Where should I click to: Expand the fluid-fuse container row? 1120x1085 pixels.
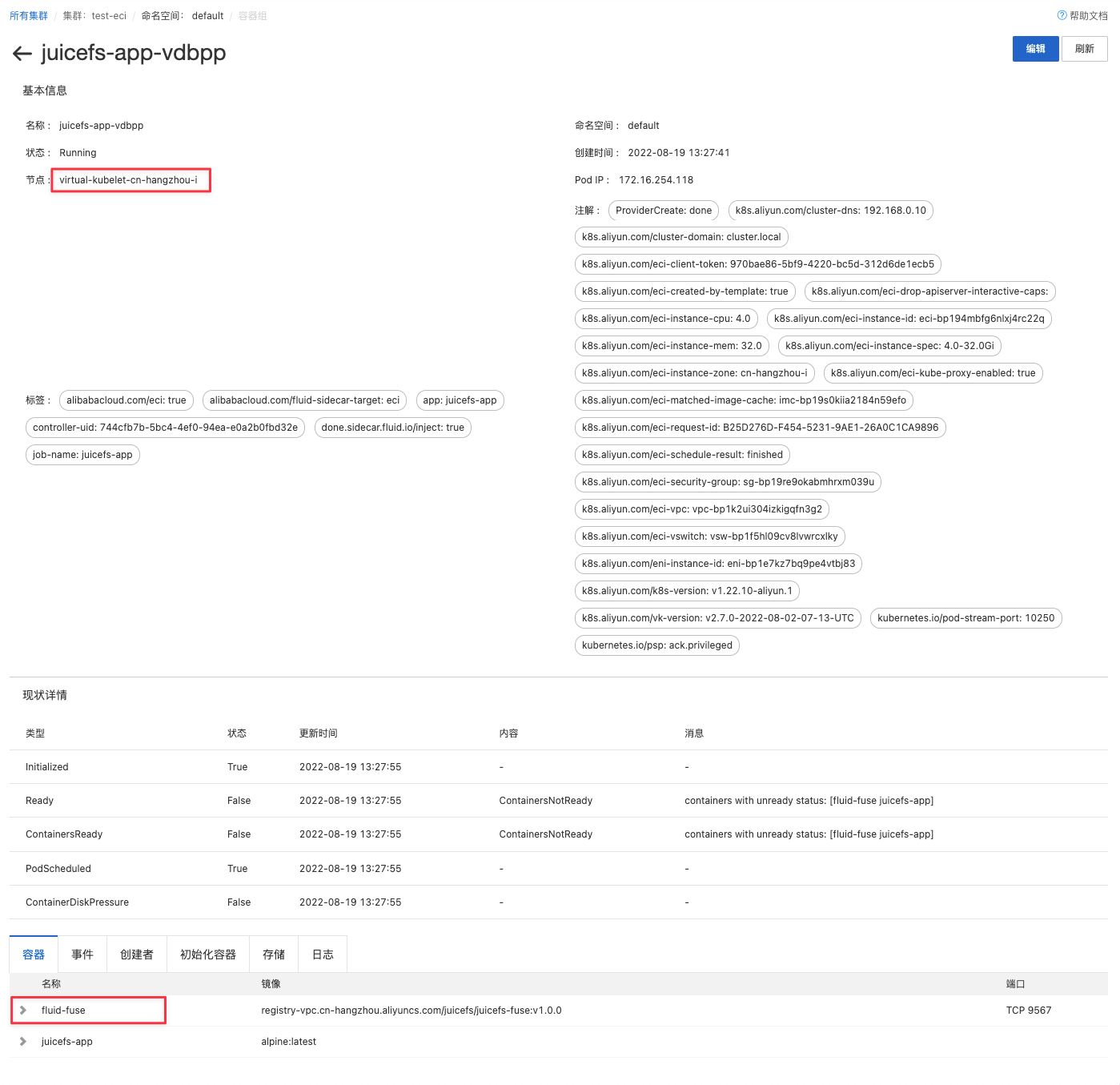pyautogui.click(x=23, y=1011)
